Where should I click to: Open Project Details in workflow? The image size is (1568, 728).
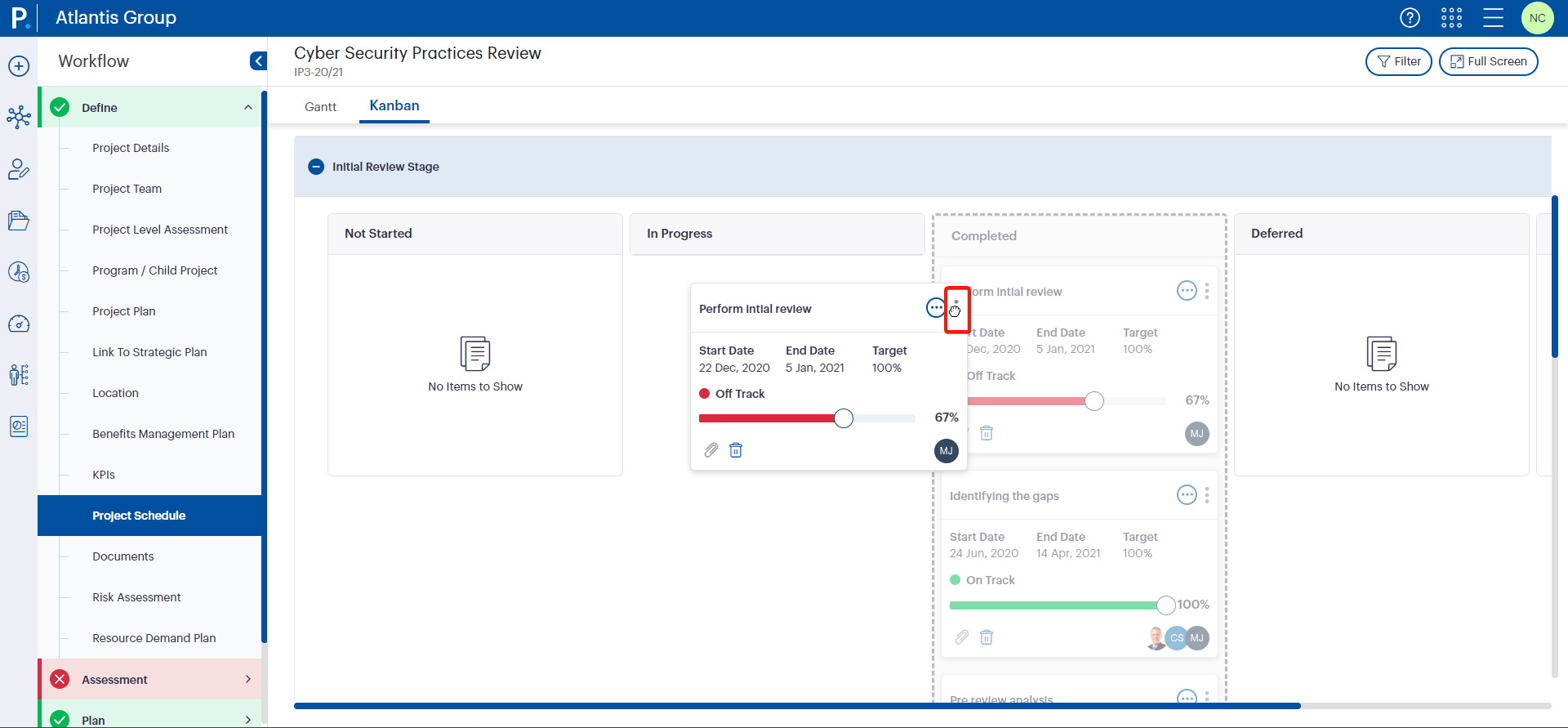click(x=131, y=148)
